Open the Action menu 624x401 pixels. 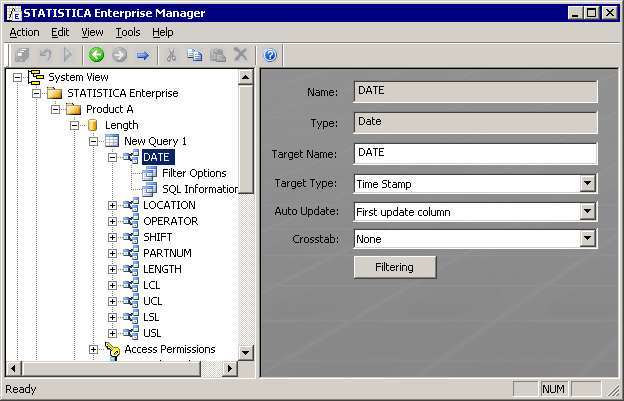24,32
